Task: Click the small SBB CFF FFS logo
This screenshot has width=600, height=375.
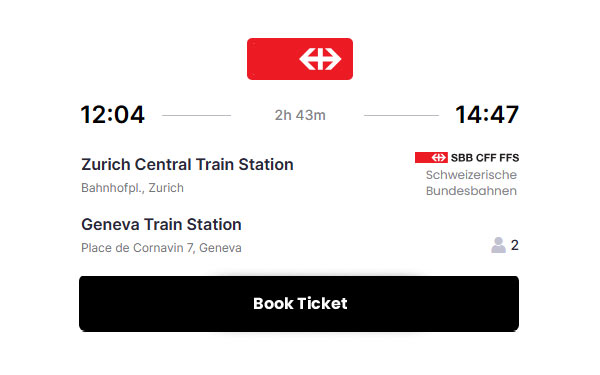Action: click(x=467, y=157)
